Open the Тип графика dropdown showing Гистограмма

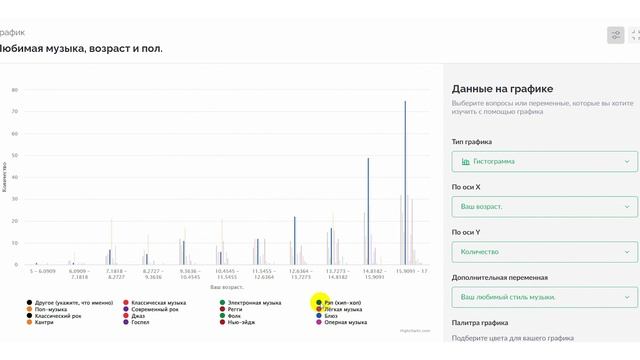point(544,162)
